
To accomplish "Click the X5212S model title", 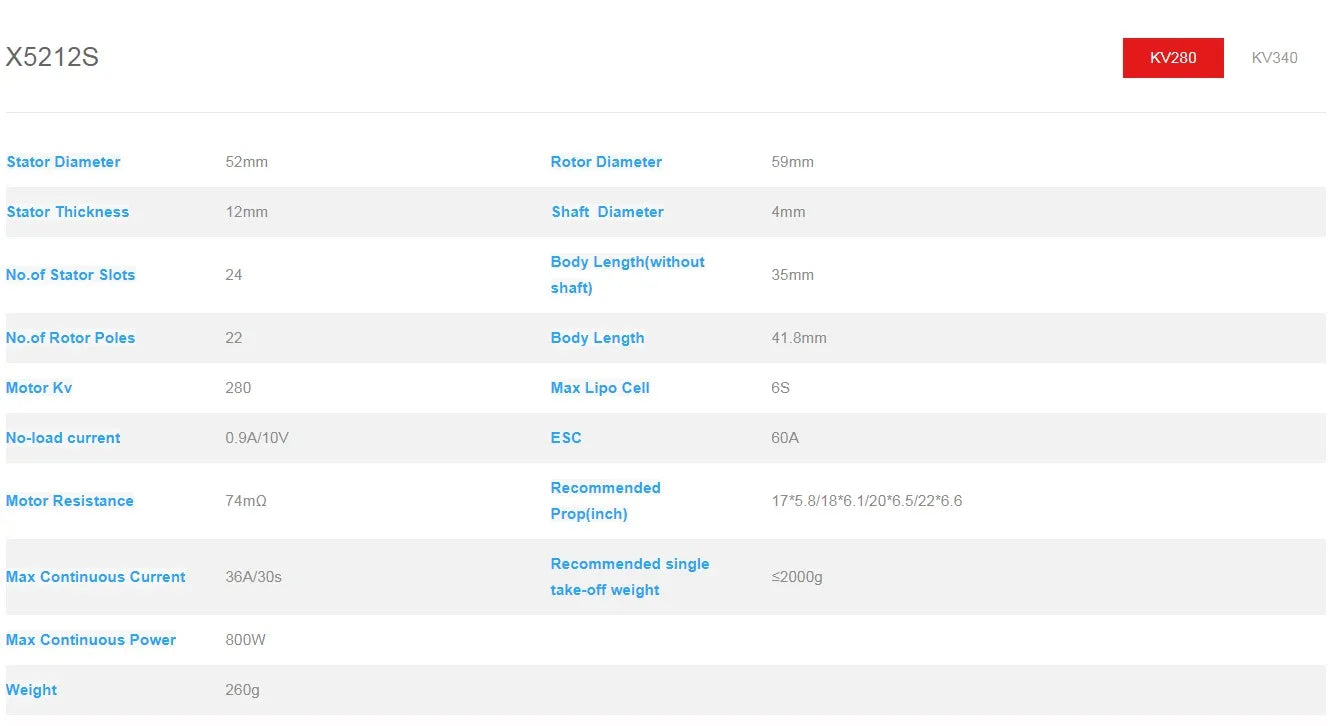I will [52, 58].
